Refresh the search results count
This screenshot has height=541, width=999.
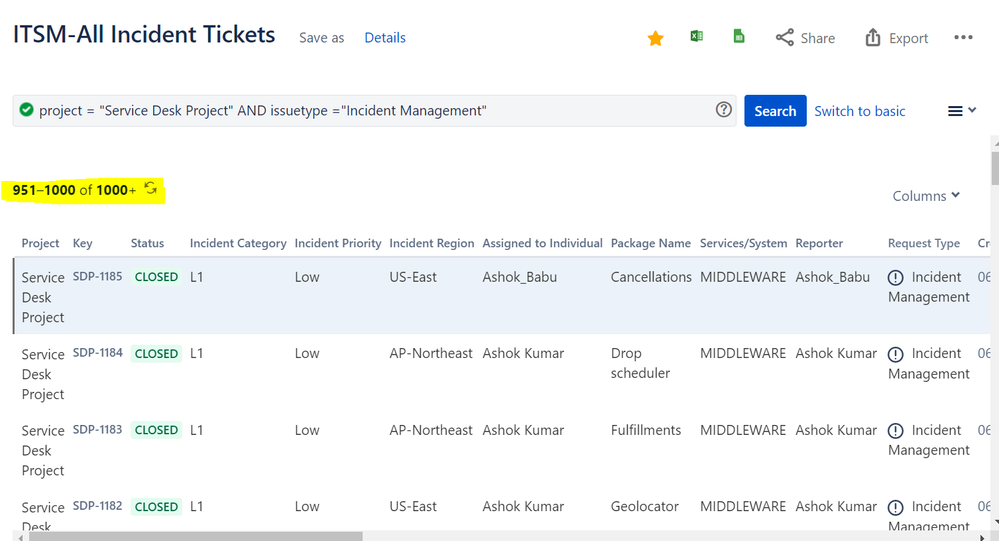coord(150,189)
